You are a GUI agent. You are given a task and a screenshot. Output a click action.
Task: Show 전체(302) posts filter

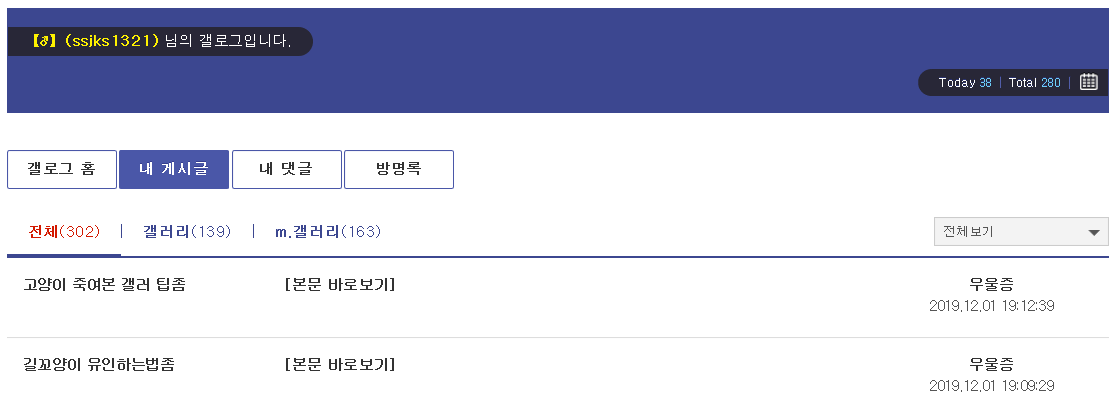64,231
